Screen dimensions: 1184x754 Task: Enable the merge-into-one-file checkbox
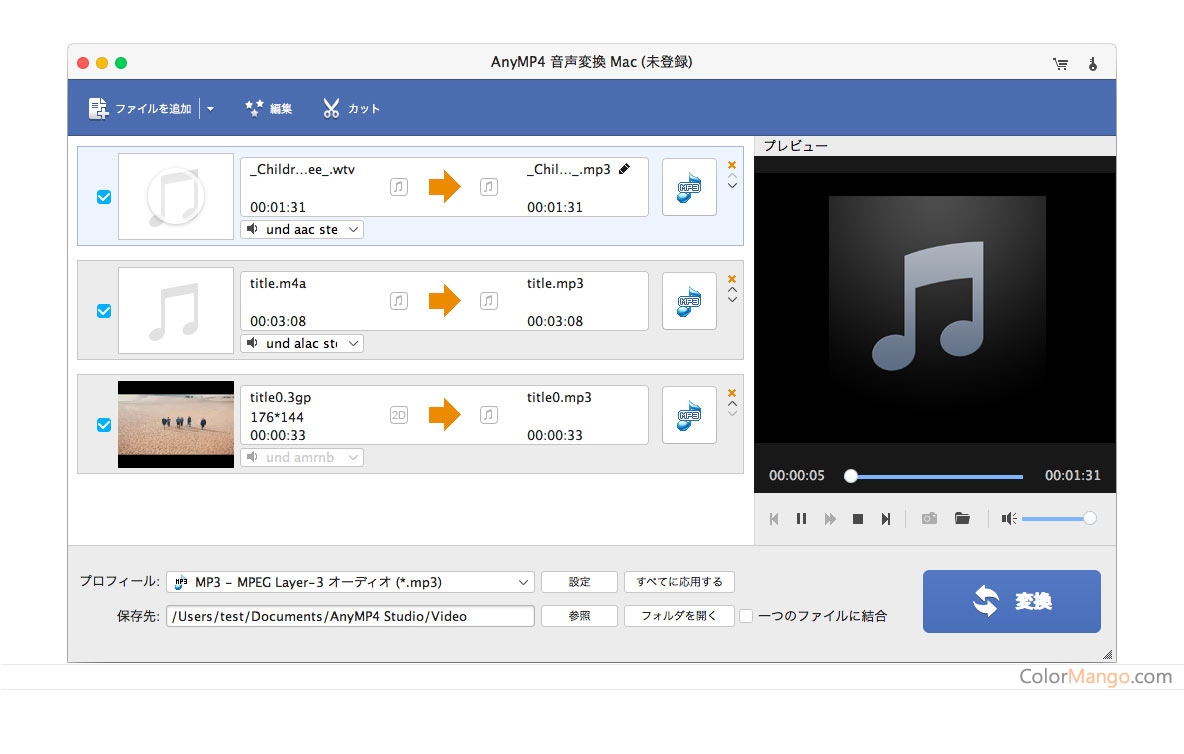pos(746,616)
